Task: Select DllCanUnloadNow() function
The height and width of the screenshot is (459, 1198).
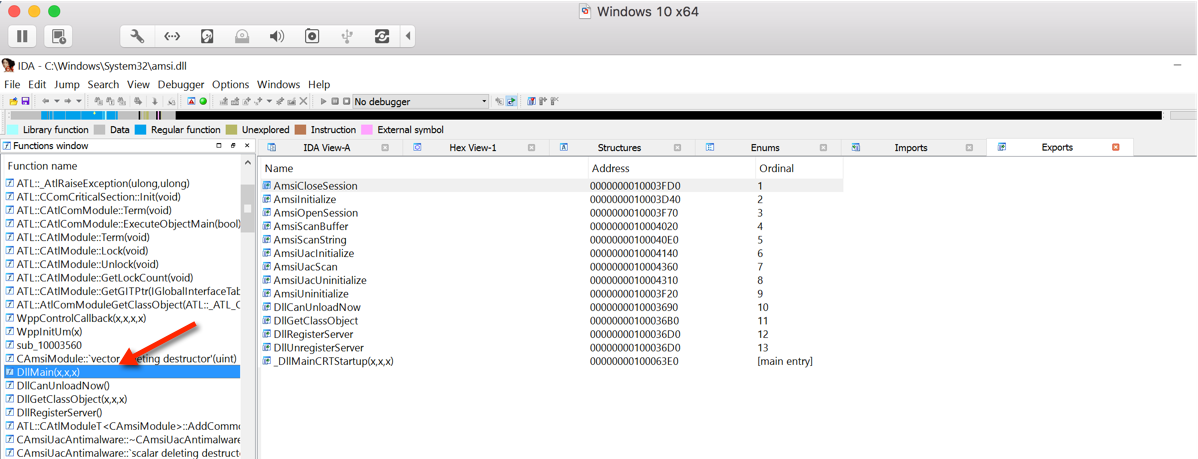Action: 121,386
